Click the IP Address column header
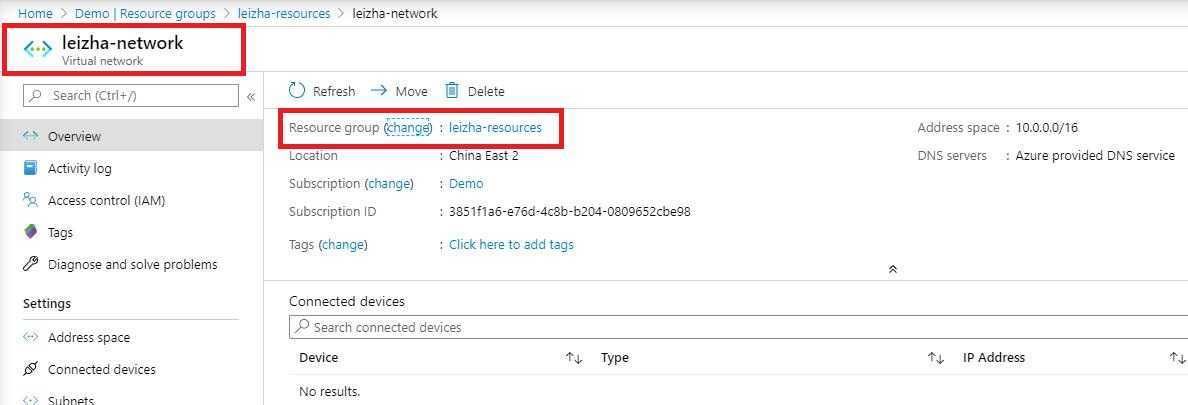 [x=994, y=357]
